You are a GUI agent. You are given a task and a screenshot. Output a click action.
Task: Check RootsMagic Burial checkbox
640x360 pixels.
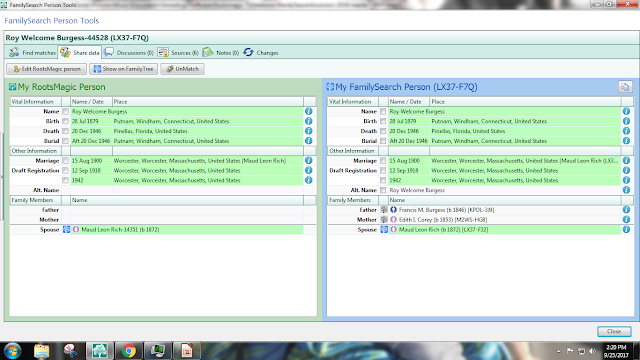click(65, 141)
